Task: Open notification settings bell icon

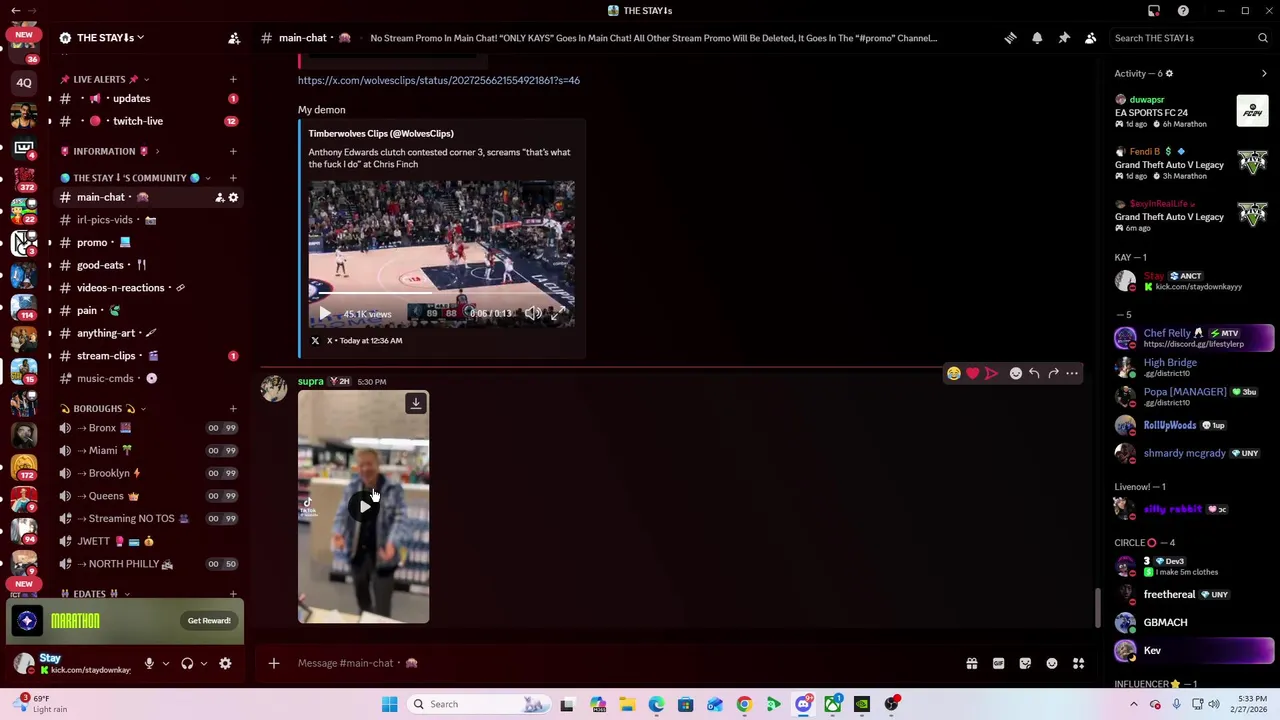Action: click(1037, 38)
